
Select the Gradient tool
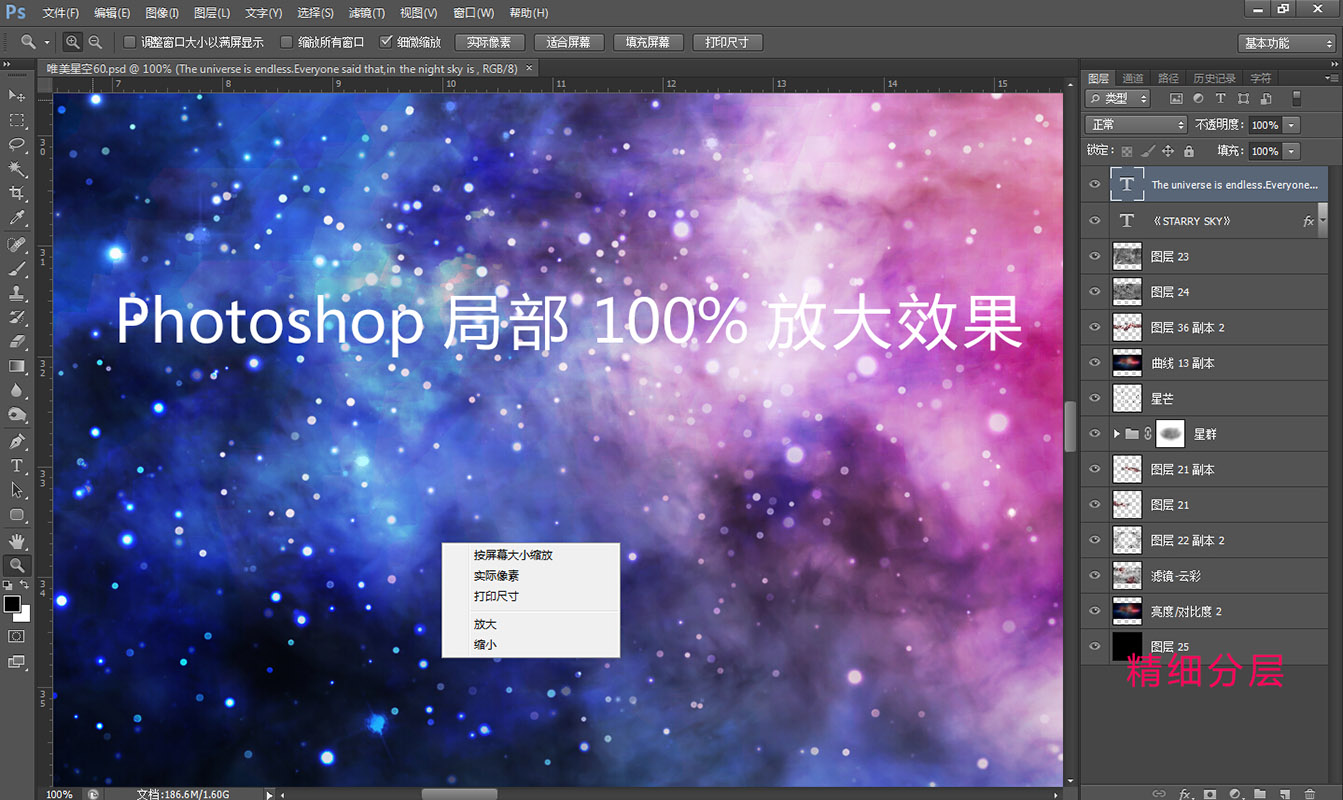[17, 366]
